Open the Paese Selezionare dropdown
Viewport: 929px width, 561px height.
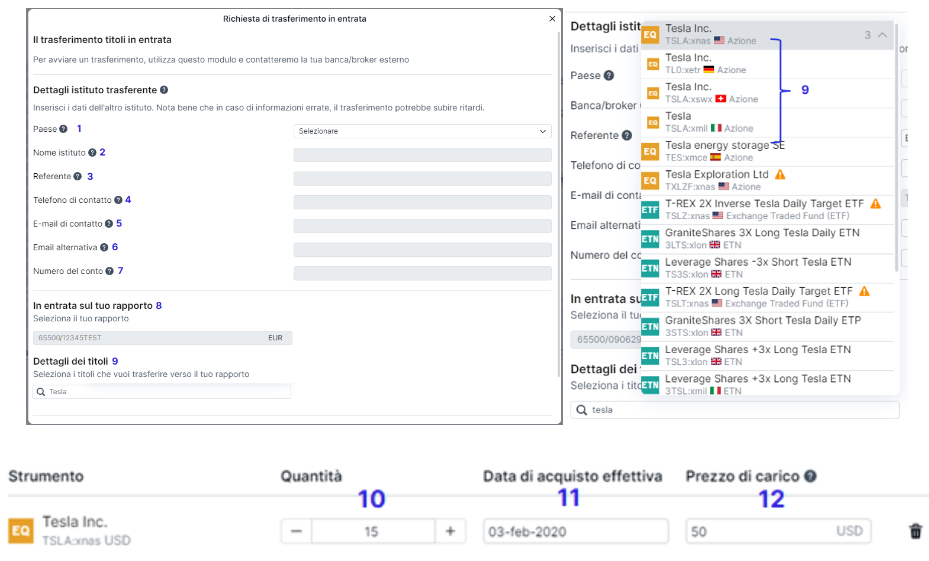click(422, 131)
